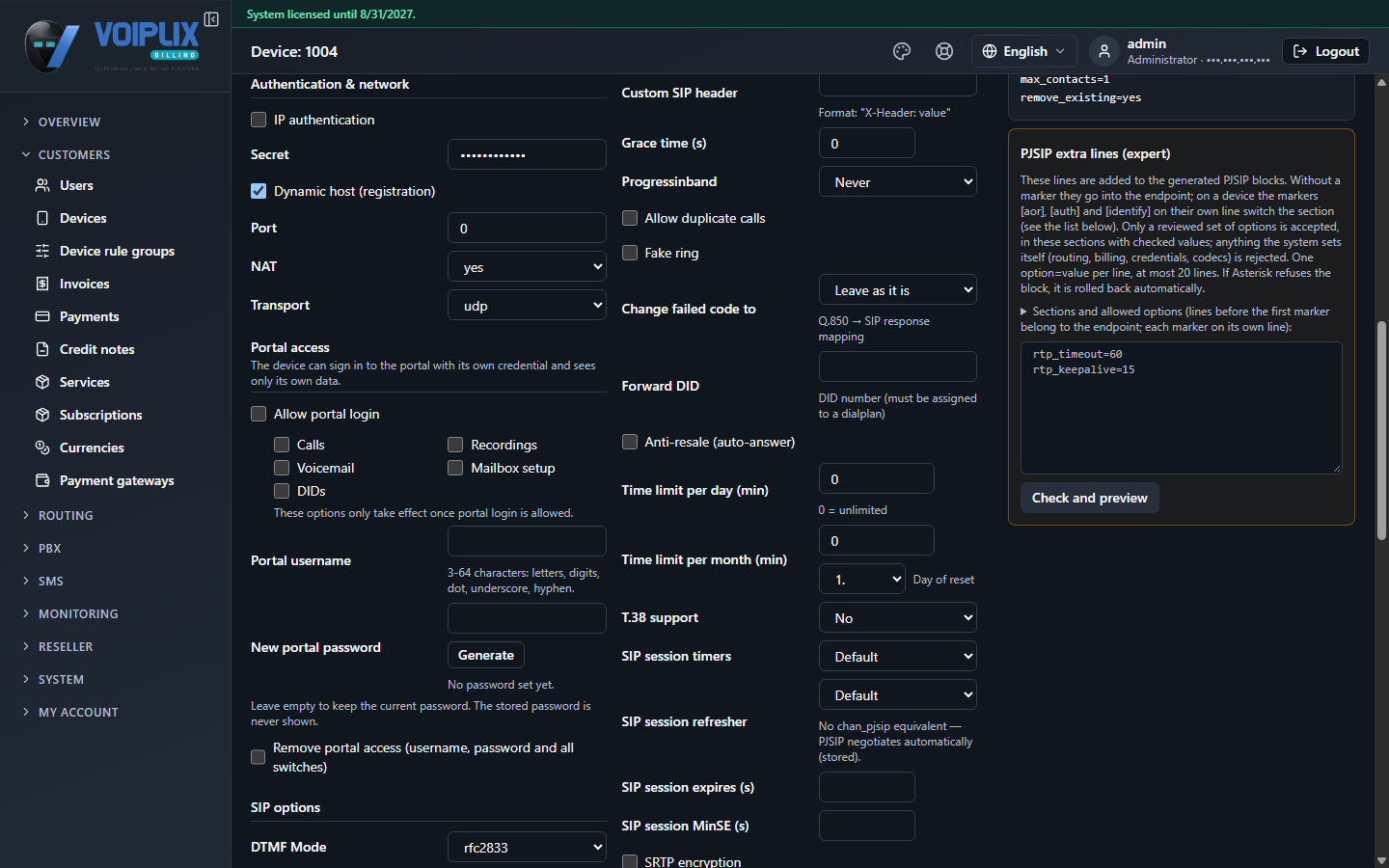Expand the MONITORING menu section
This screenshot has height=868, width=1389.
[x=78, y=613]
